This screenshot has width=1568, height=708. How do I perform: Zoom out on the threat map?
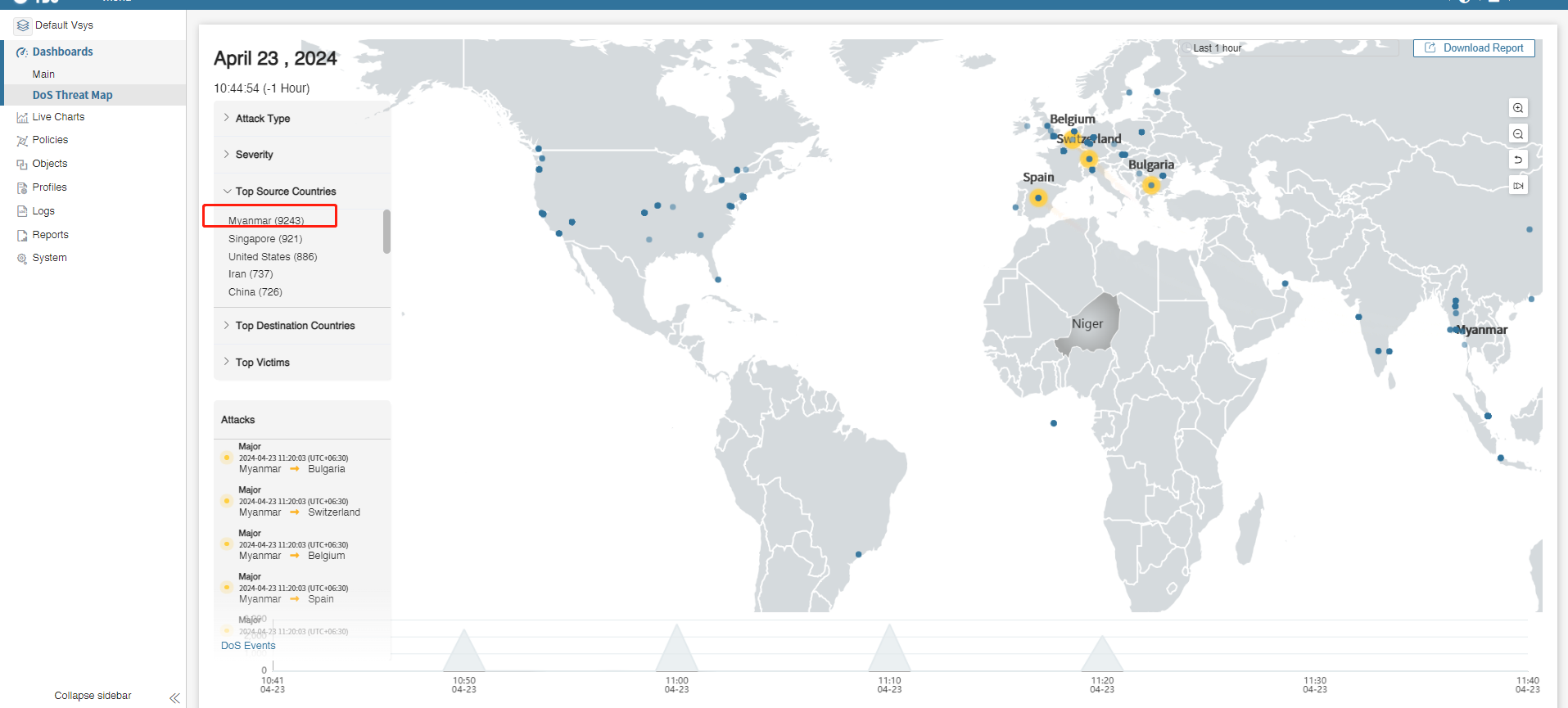point(1518,134)
